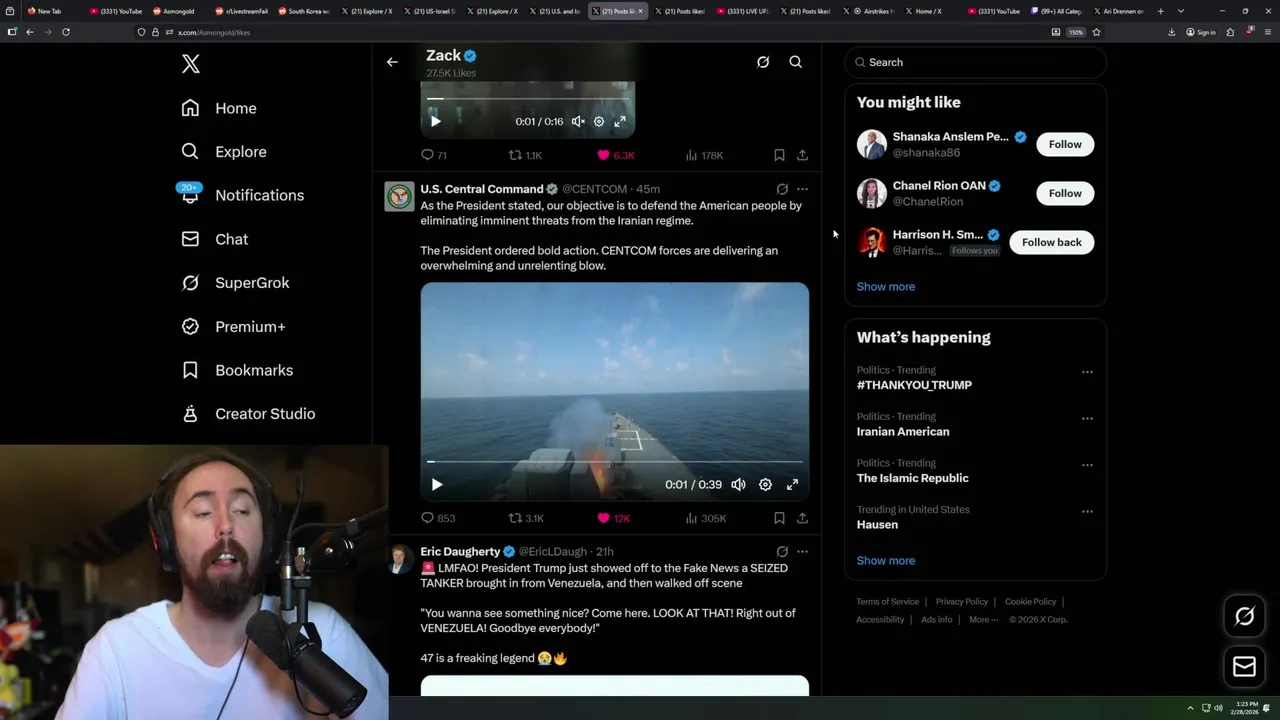The width and height of the screenshot is (1280, 720).
Task: Click the X logo icon
Action: click(191, 64)
